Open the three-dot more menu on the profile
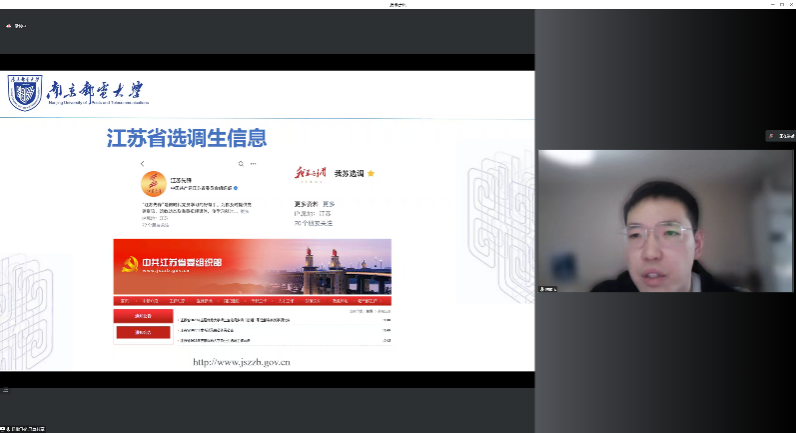796x433 pixels. (x=254, y=163)
